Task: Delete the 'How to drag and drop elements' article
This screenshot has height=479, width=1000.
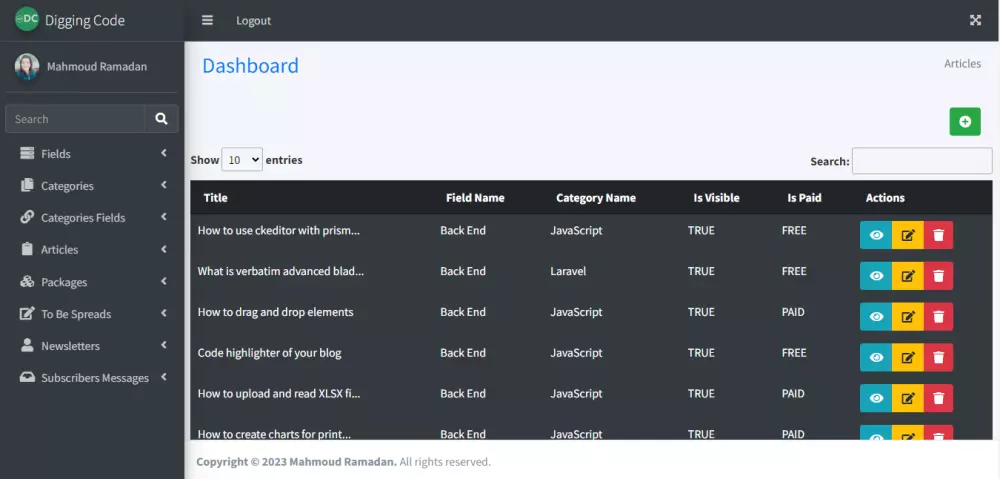Action: [938, 316]
